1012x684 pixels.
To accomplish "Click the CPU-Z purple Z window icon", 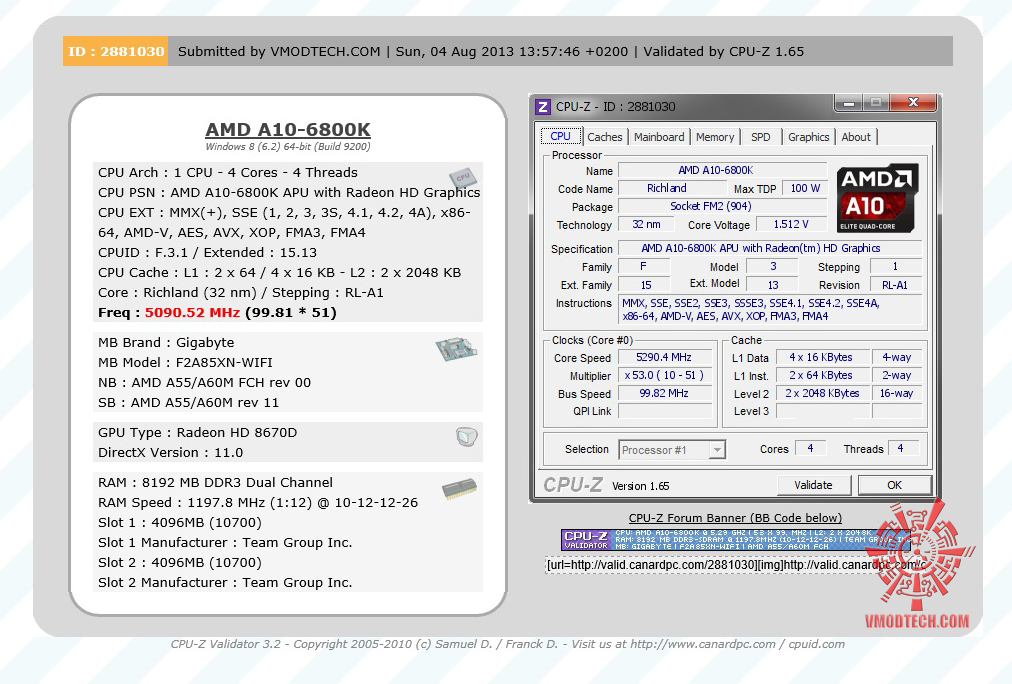I will (543, 106).
